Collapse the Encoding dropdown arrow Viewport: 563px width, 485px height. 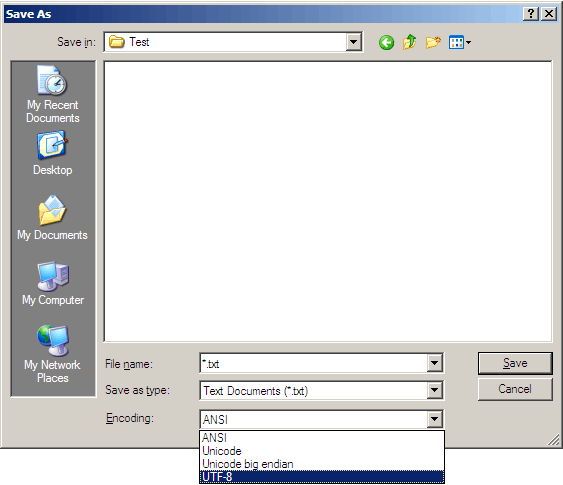(x=434, y=419)
